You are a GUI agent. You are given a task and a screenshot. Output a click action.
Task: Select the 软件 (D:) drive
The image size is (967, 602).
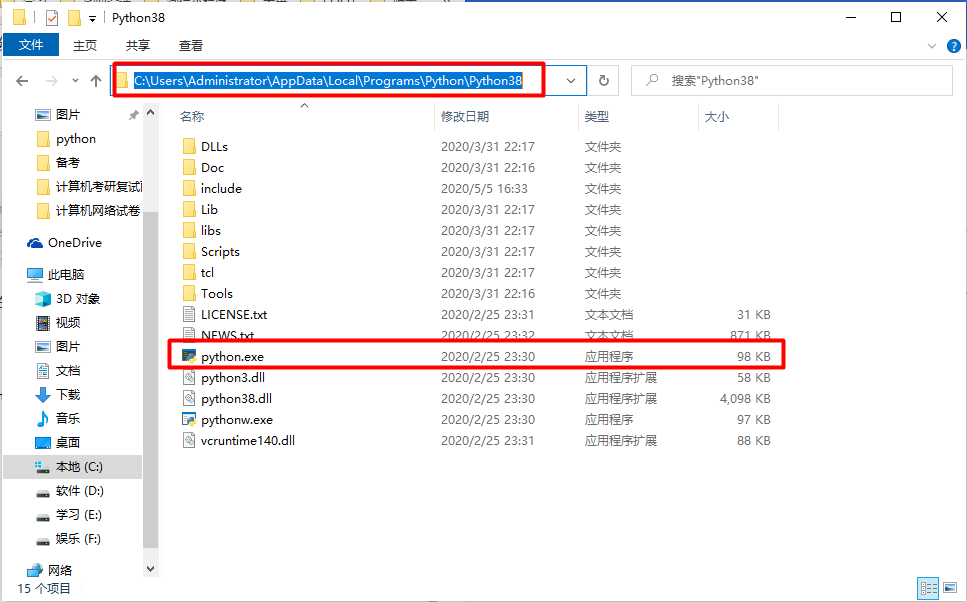pos(80,491)
